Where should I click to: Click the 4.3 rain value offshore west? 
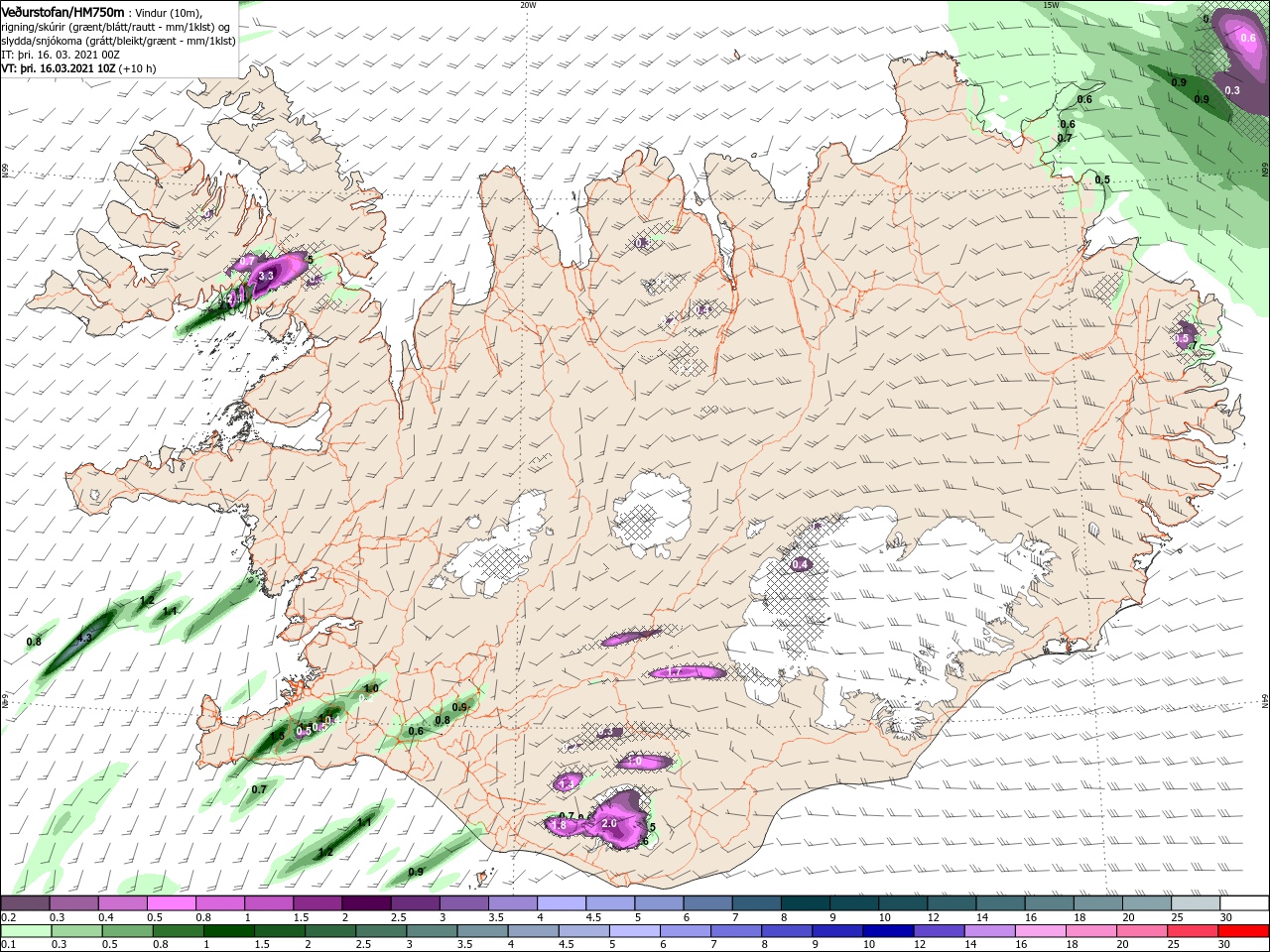[83, 639]
